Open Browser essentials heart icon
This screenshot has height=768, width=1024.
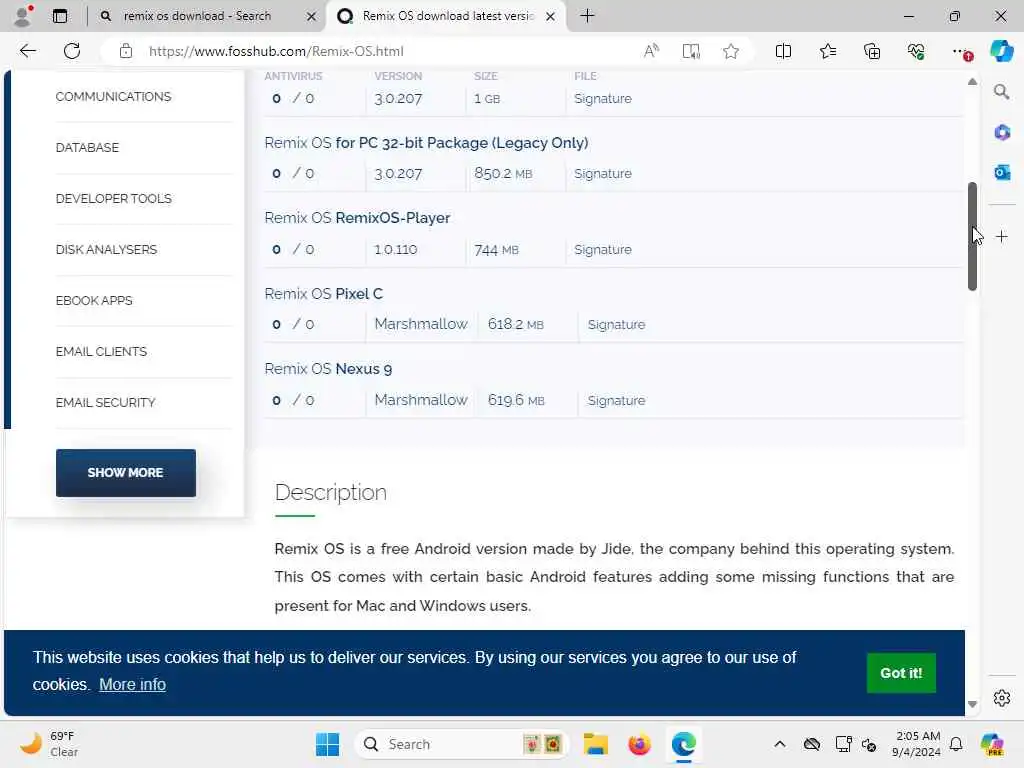(916, 51)
